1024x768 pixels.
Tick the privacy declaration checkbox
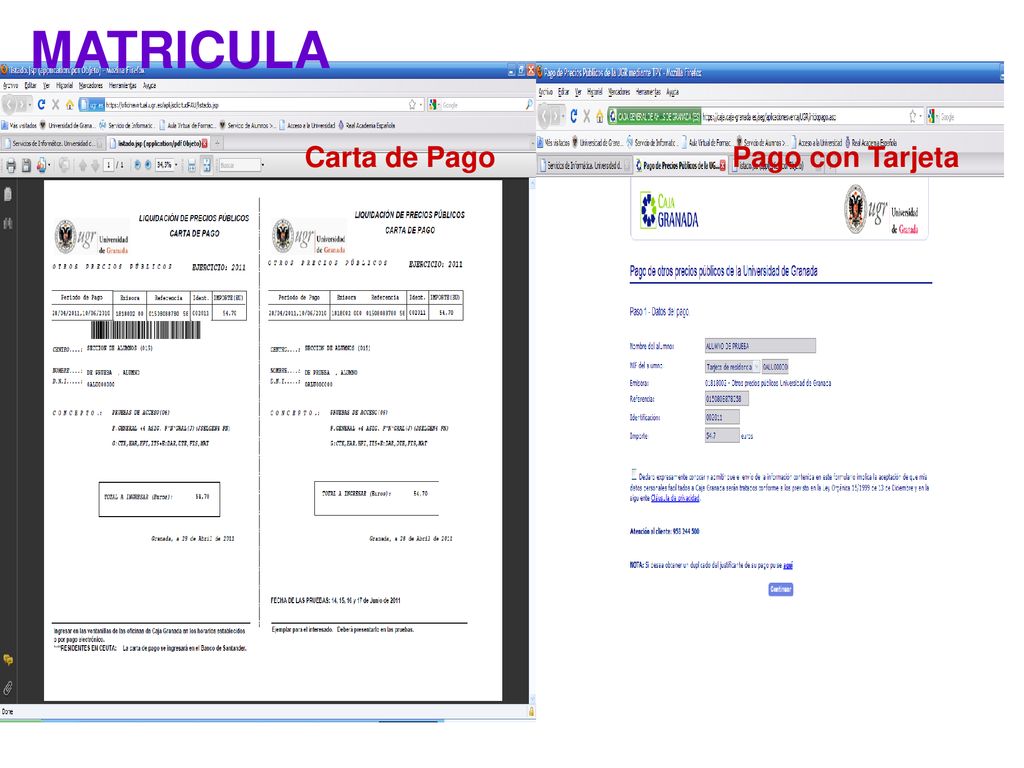(x=633, y=473)
